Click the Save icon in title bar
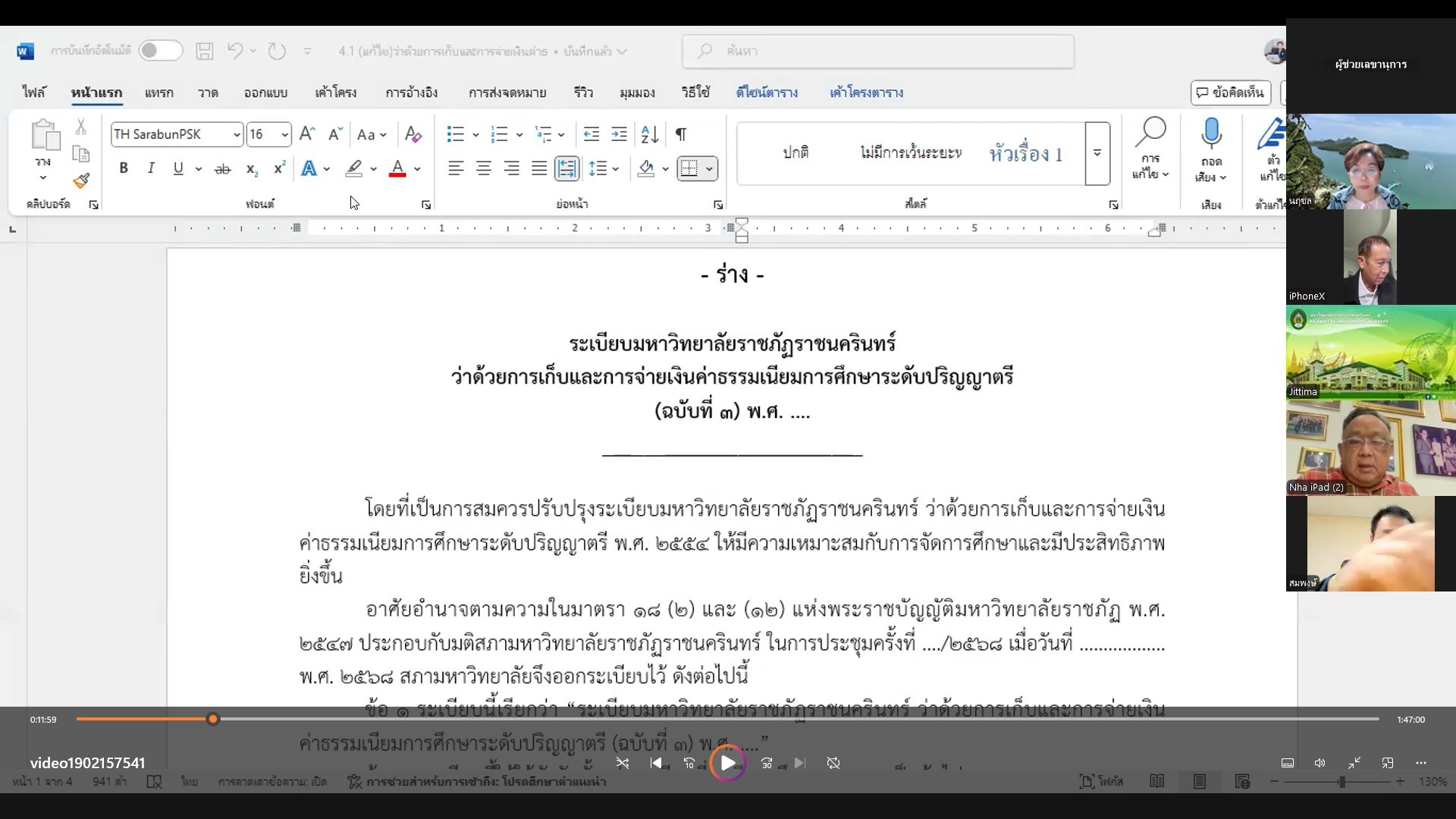This screenshot has width=1456, height=819. click(x=205, y=51)
